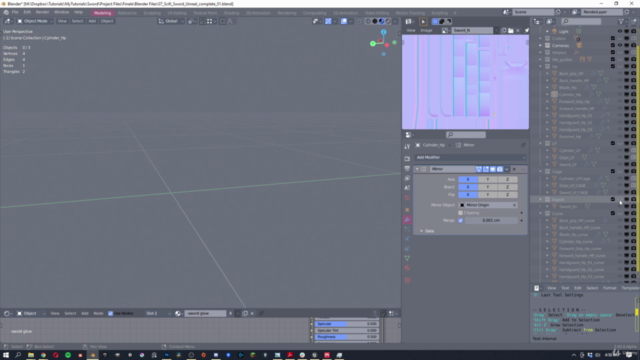Adjust the Specular Tint slider
The width and height of the screenshot is (640, 360).
click(x=347, y=330)
